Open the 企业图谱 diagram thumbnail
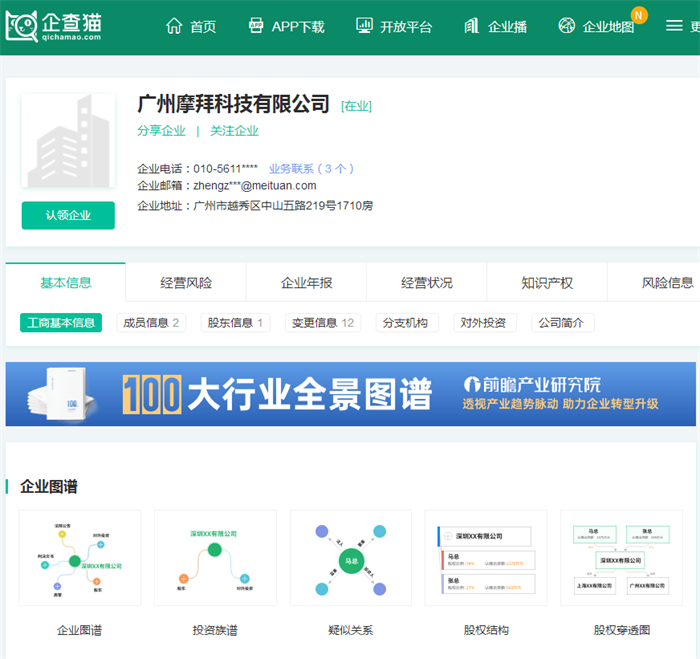700x659 pixels. tap(79, 558)
